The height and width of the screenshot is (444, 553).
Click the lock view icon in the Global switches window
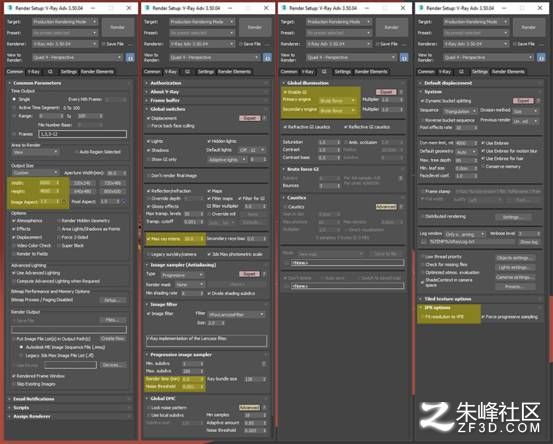pos(267,58)
